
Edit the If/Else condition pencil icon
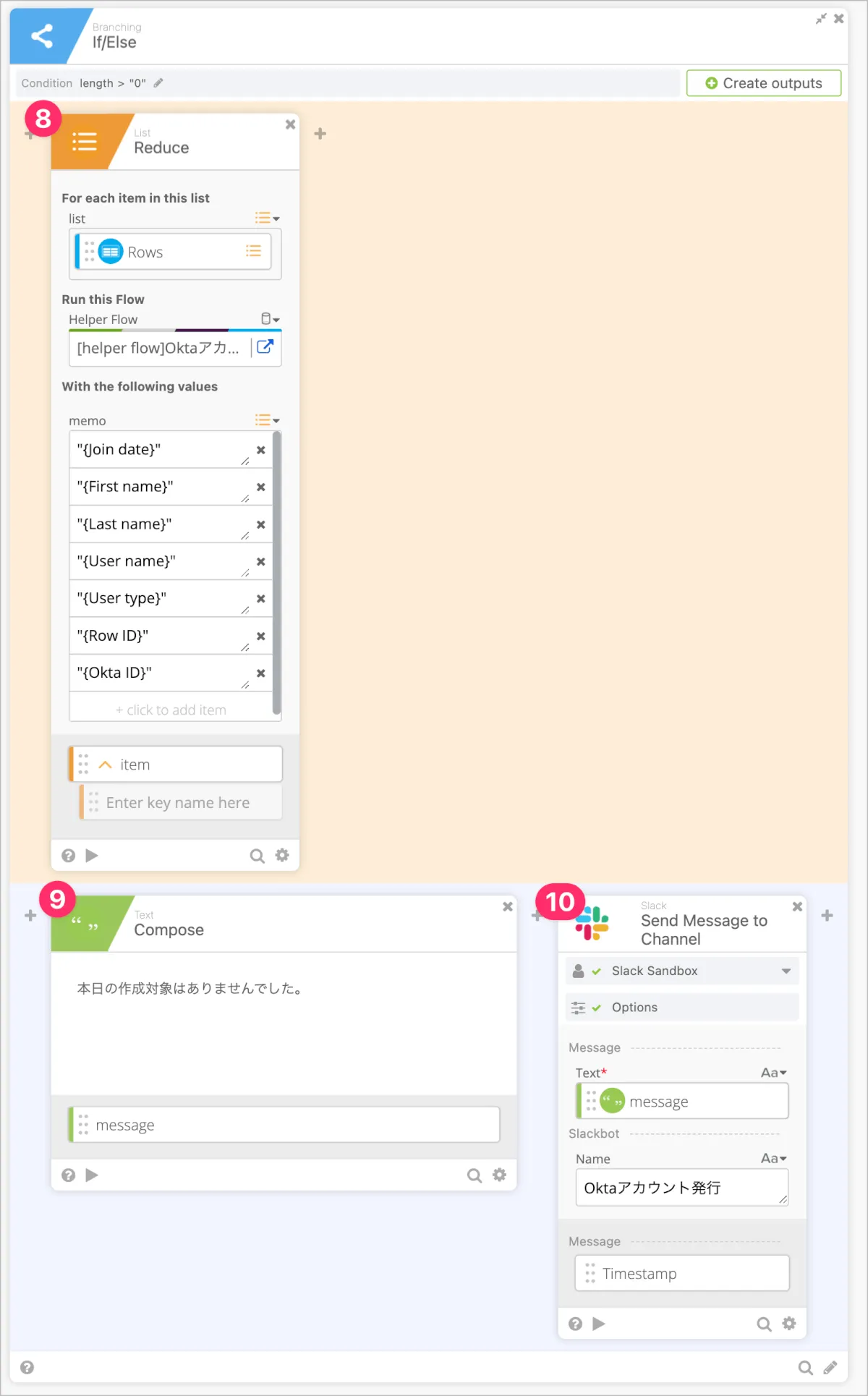click(x=158, y=83)
